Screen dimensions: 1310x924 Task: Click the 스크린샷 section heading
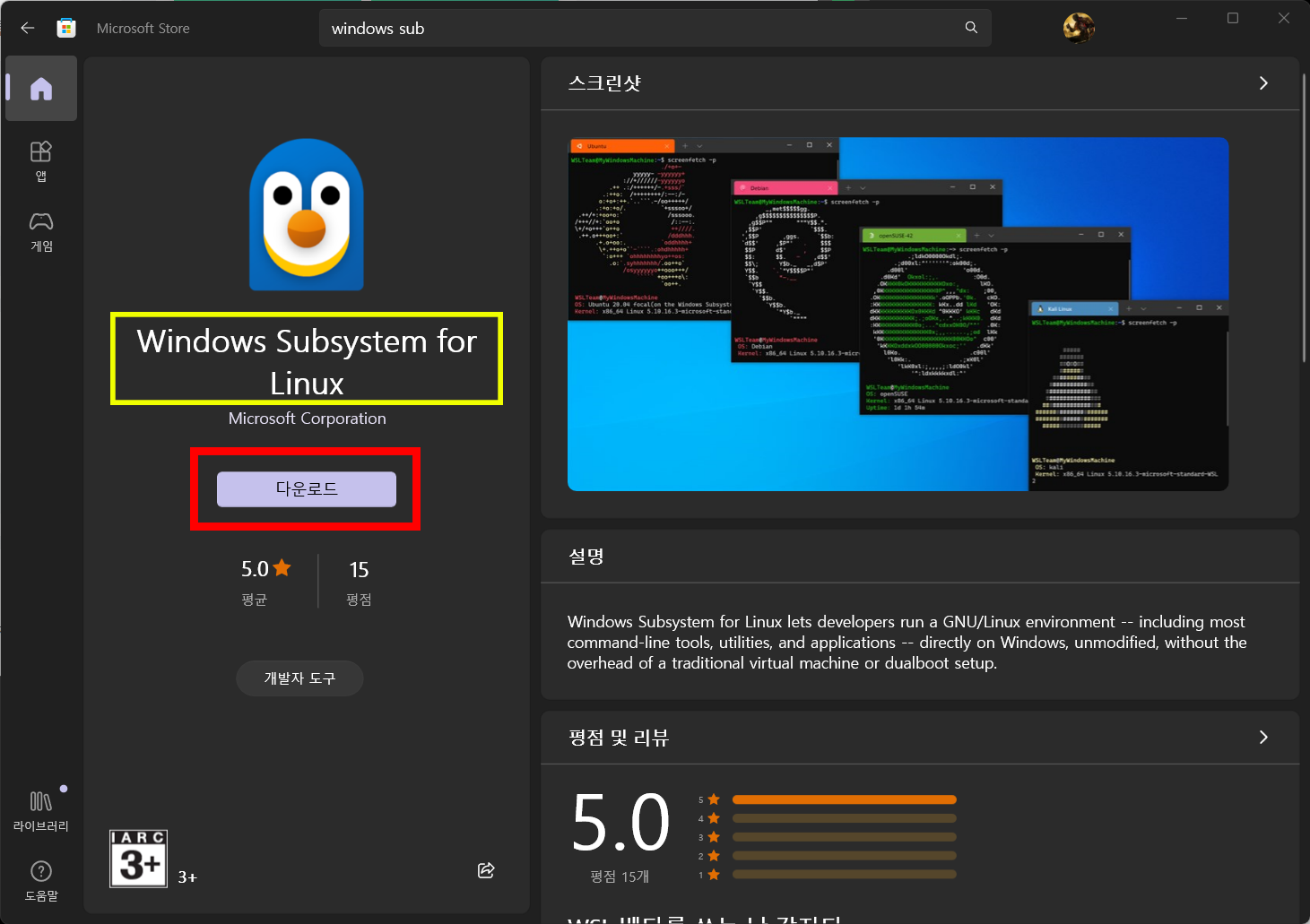click(x=605, y=83)
